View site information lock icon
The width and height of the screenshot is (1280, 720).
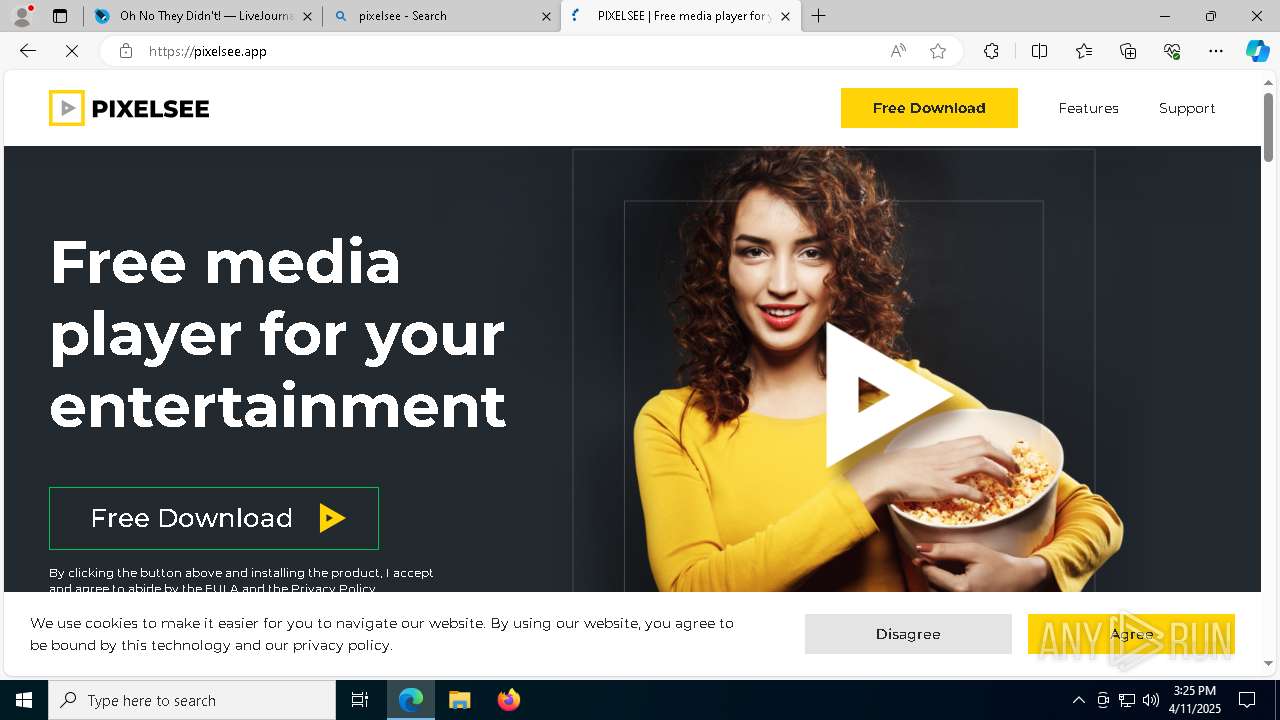tap(126, 51)
